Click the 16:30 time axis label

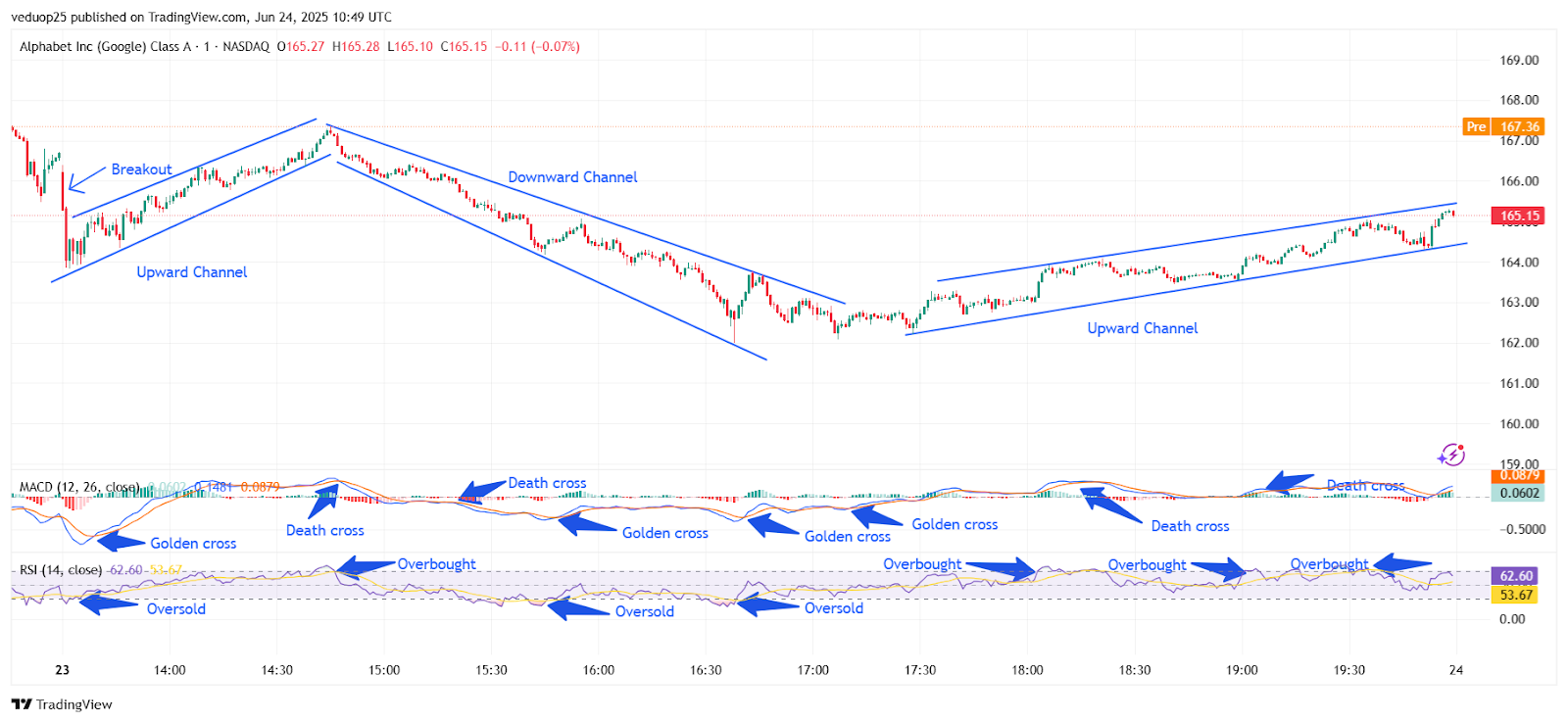(706, 670)
